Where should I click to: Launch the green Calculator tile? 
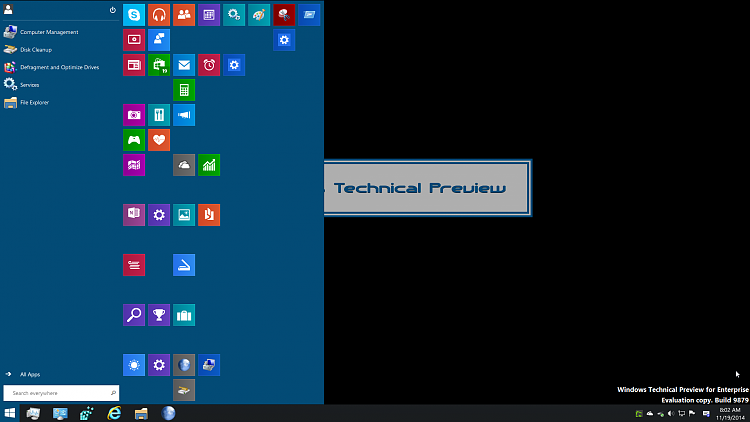pos(184,90)
